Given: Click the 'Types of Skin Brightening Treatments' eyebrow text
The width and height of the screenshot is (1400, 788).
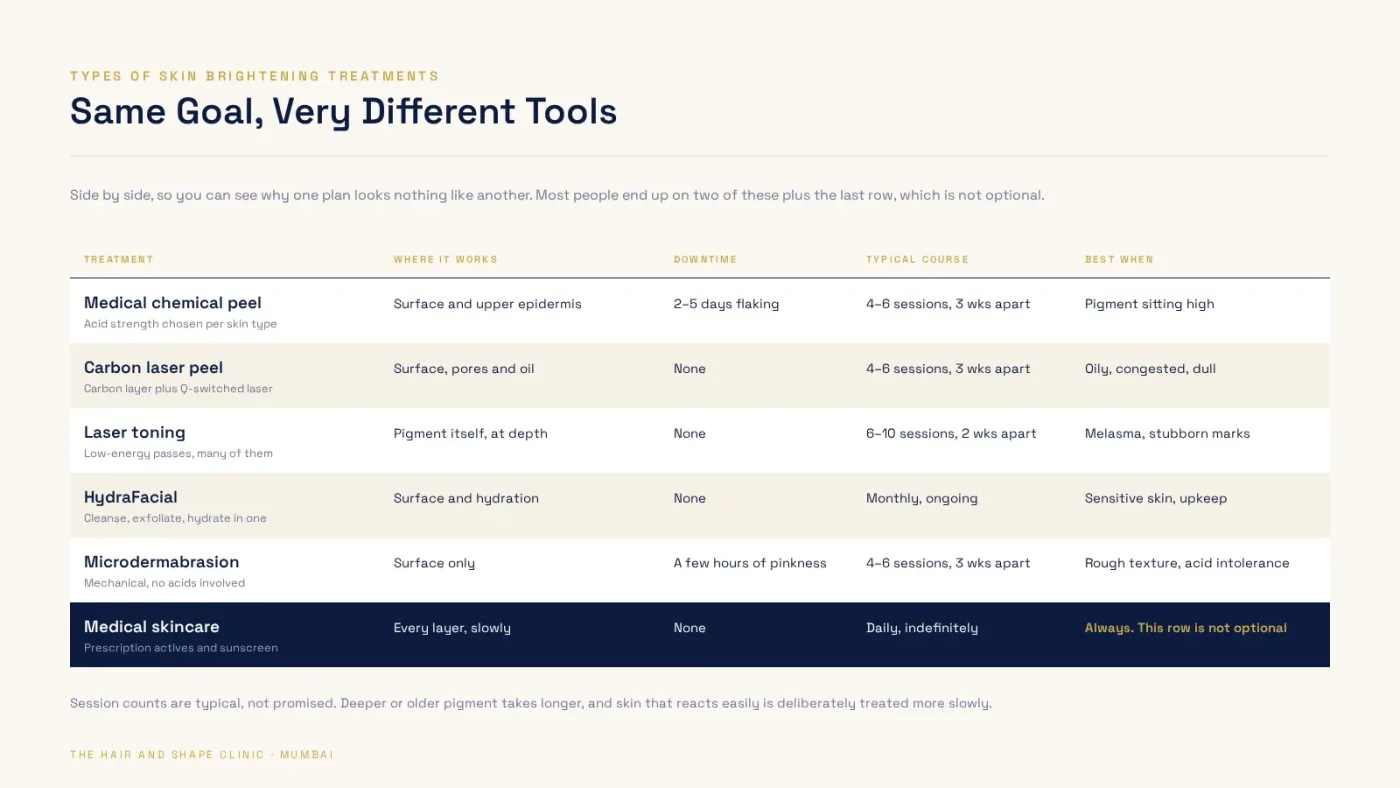Looking at the screenshot, I should [x=254, y=76].
